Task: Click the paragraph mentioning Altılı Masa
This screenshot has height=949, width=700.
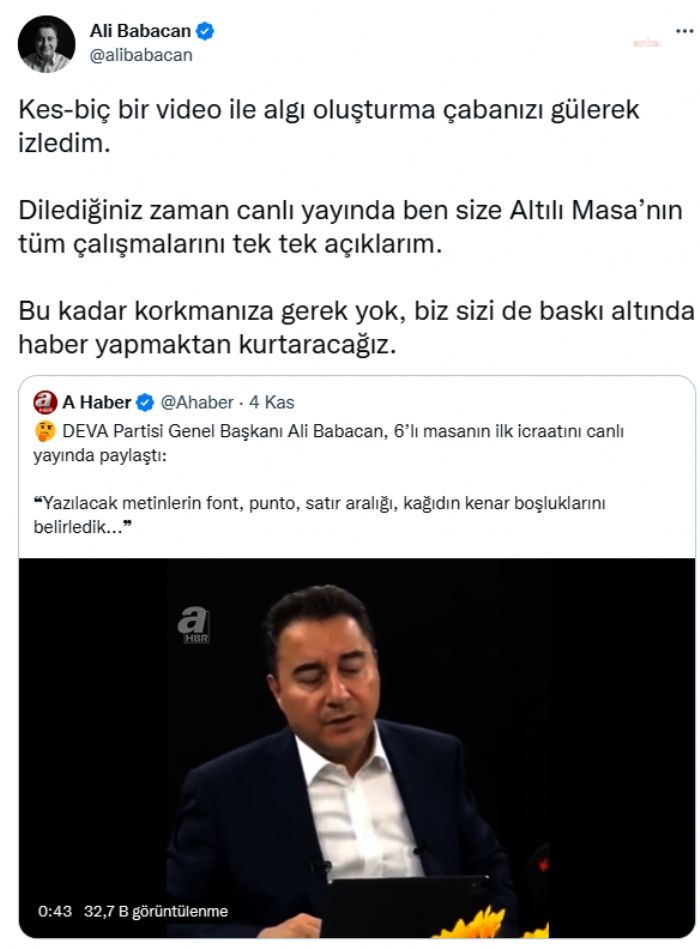Action: coord(350,226)
